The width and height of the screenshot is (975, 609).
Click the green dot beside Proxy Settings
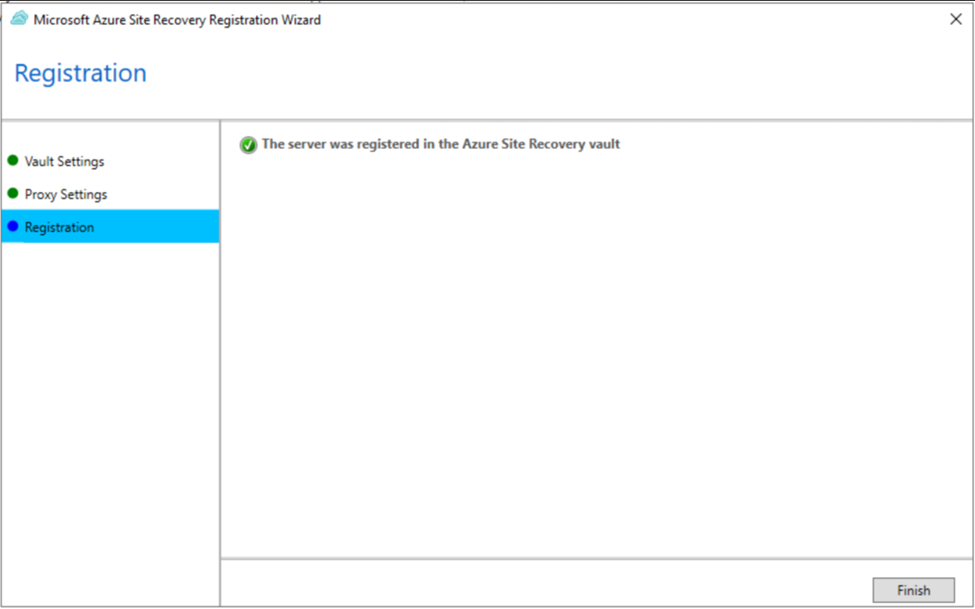(12, 193)
